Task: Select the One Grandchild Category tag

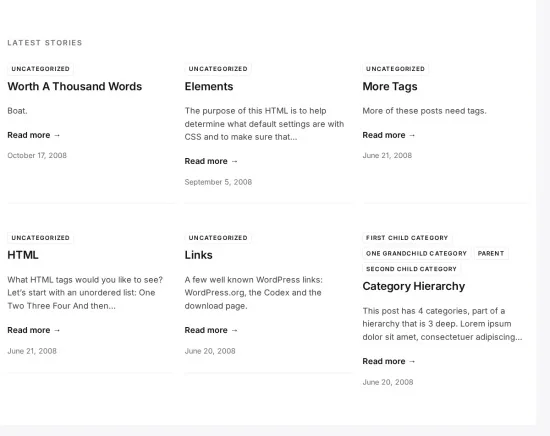Action: pyautogui.click(x=416, y=253)
